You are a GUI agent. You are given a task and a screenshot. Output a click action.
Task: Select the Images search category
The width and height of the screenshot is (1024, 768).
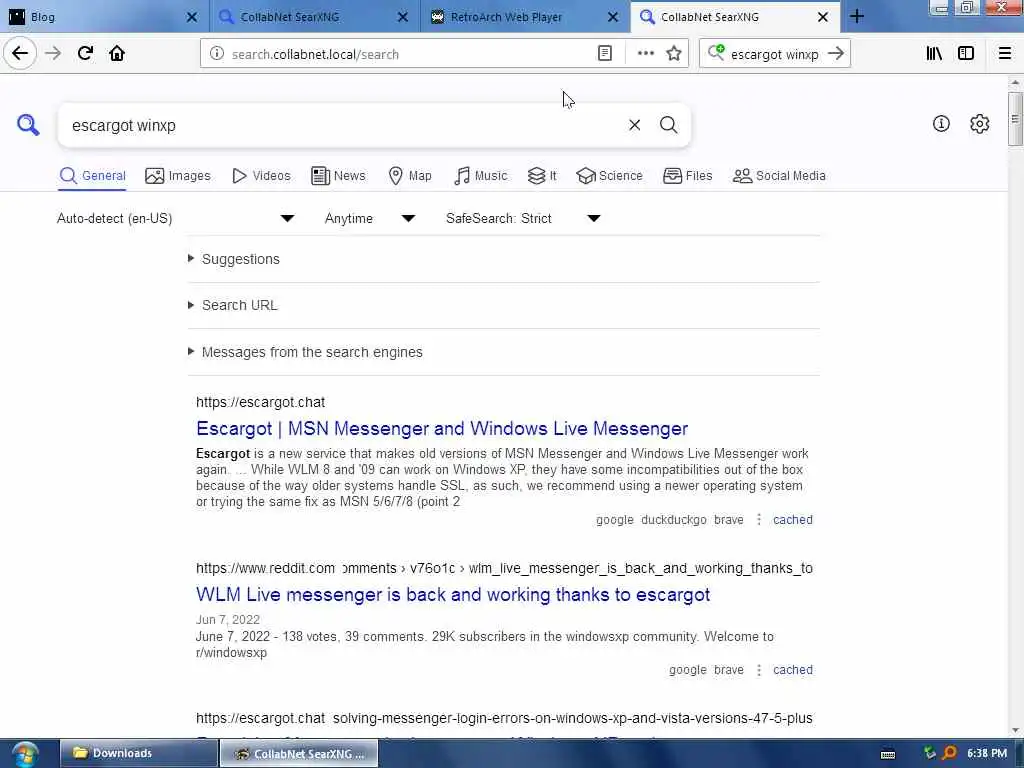coord(178,176)
